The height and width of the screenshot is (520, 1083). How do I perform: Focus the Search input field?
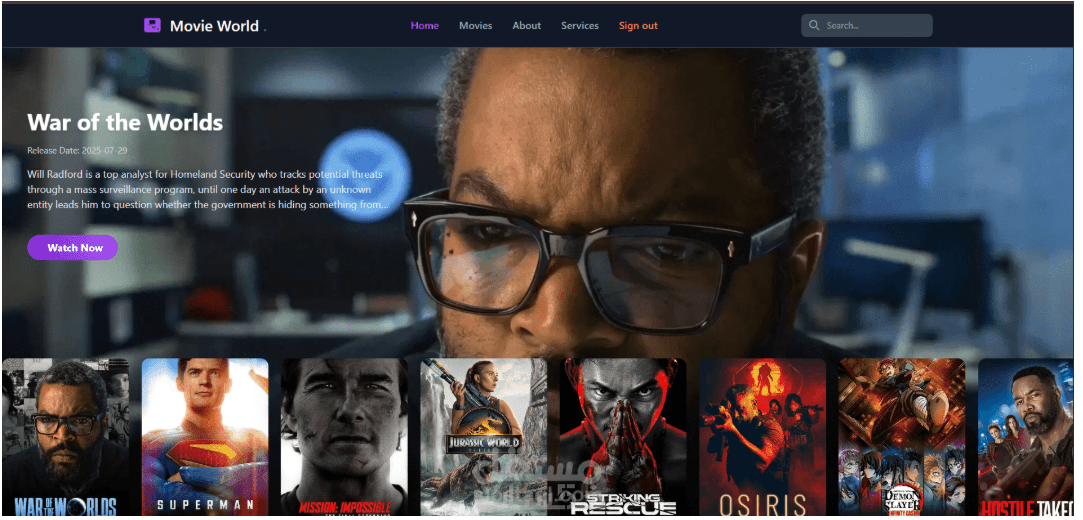pos(867,26)
